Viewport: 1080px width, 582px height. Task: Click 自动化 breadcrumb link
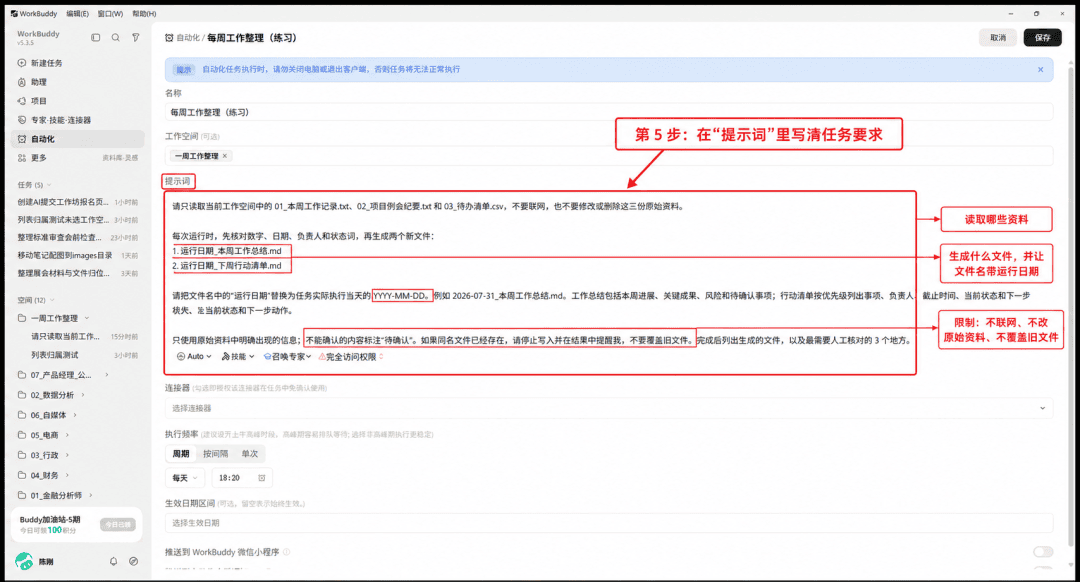188,38
